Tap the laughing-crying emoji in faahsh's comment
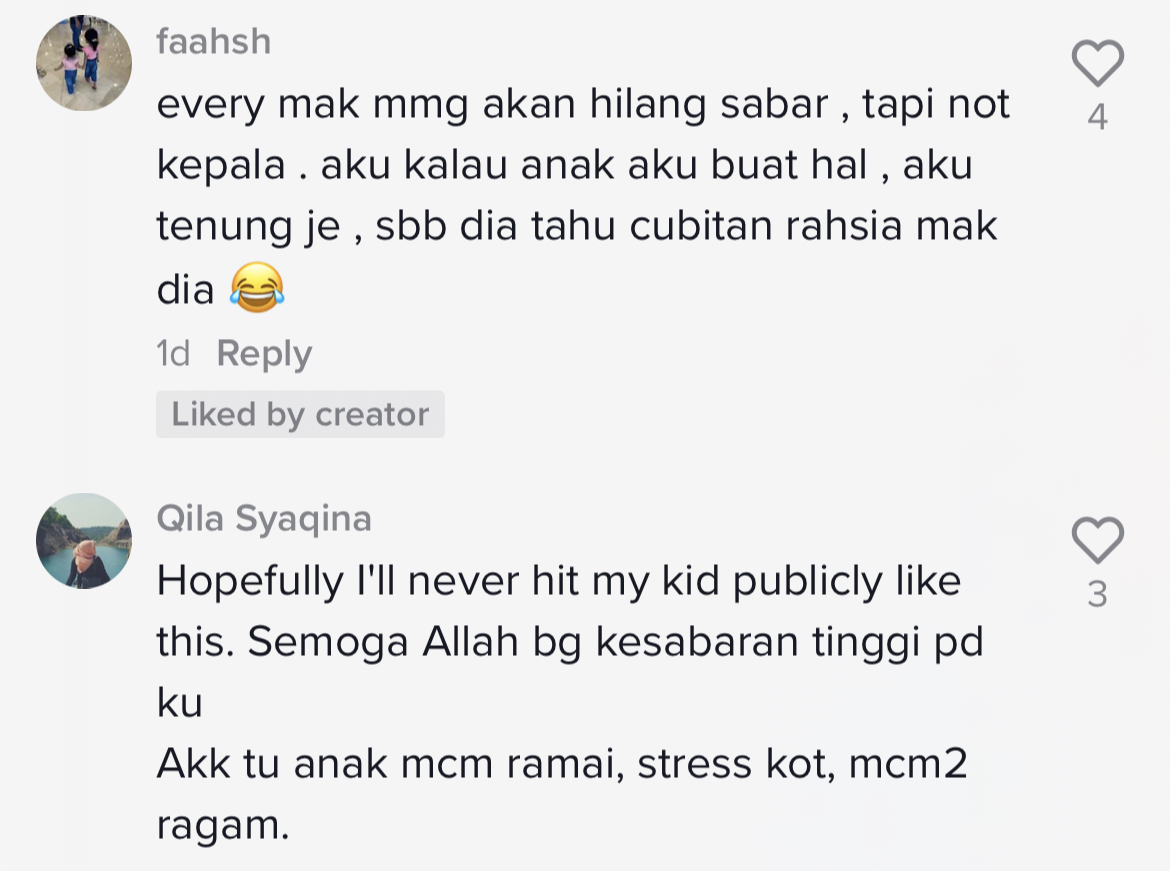 point(257,290)
